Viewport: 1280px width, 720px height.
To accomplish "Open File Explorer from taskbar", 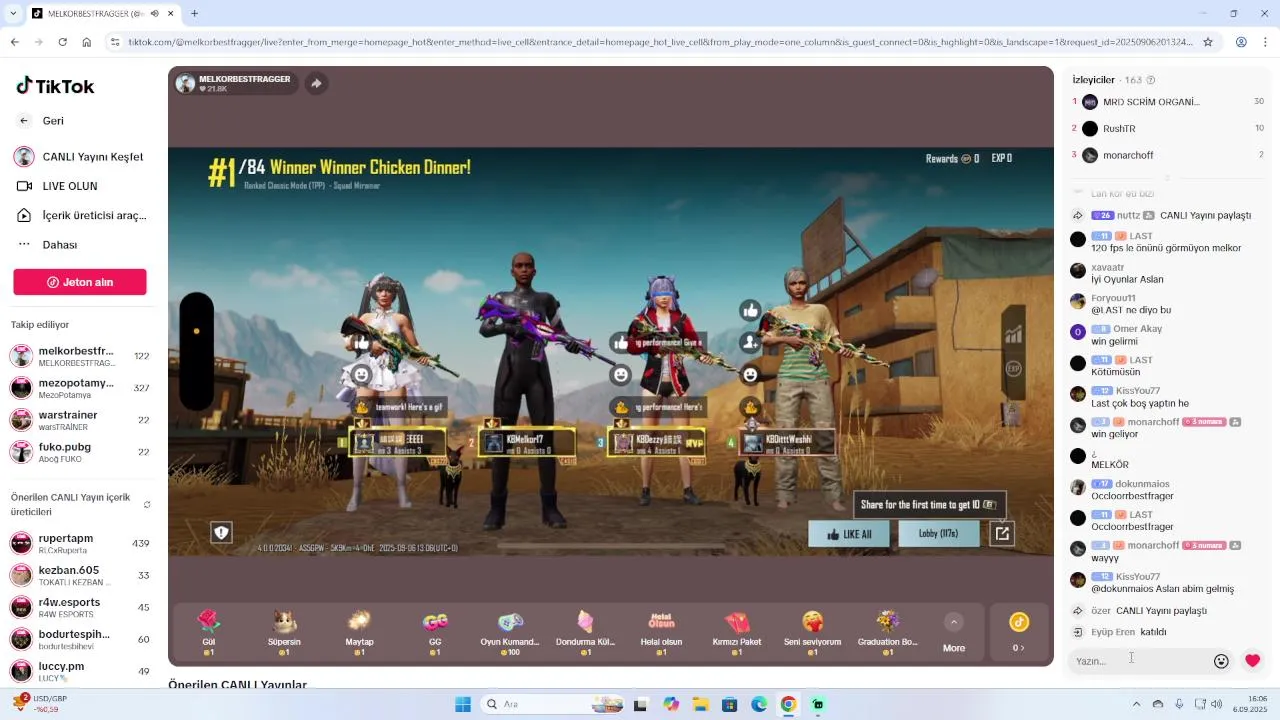I will point(700,704).
